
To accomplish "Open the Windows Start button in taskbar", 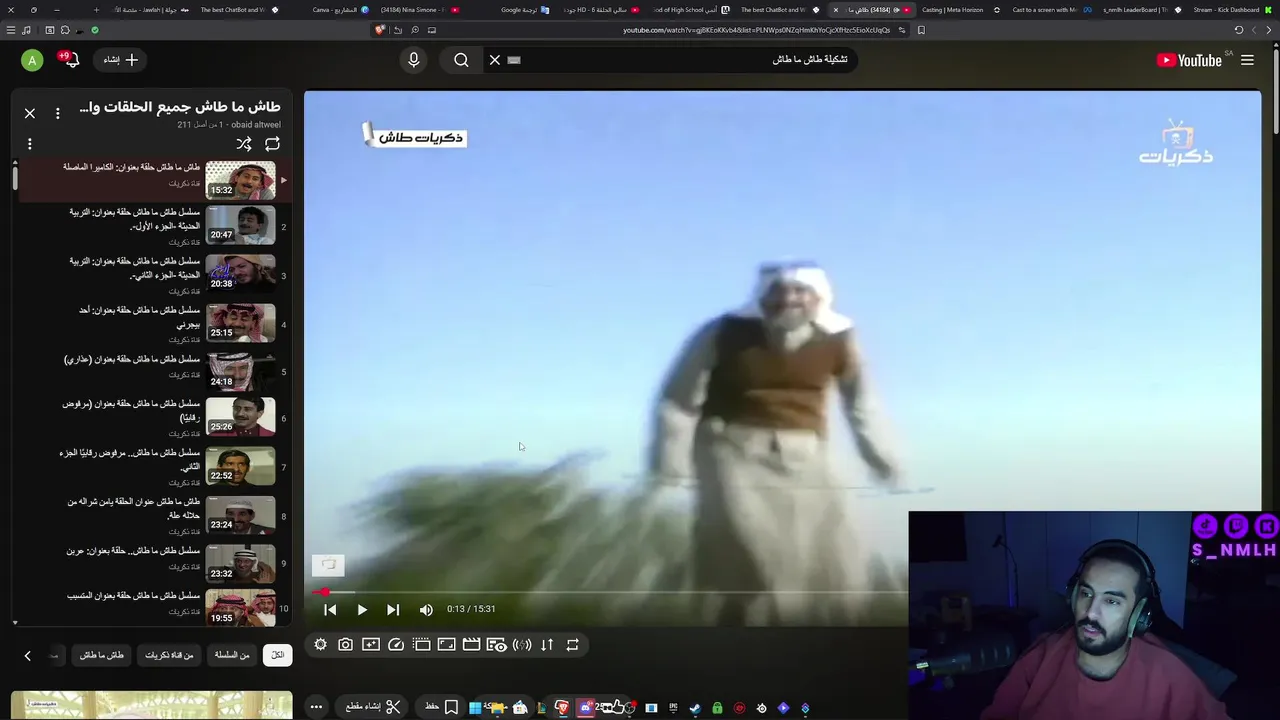I will [x=475, y=708].
